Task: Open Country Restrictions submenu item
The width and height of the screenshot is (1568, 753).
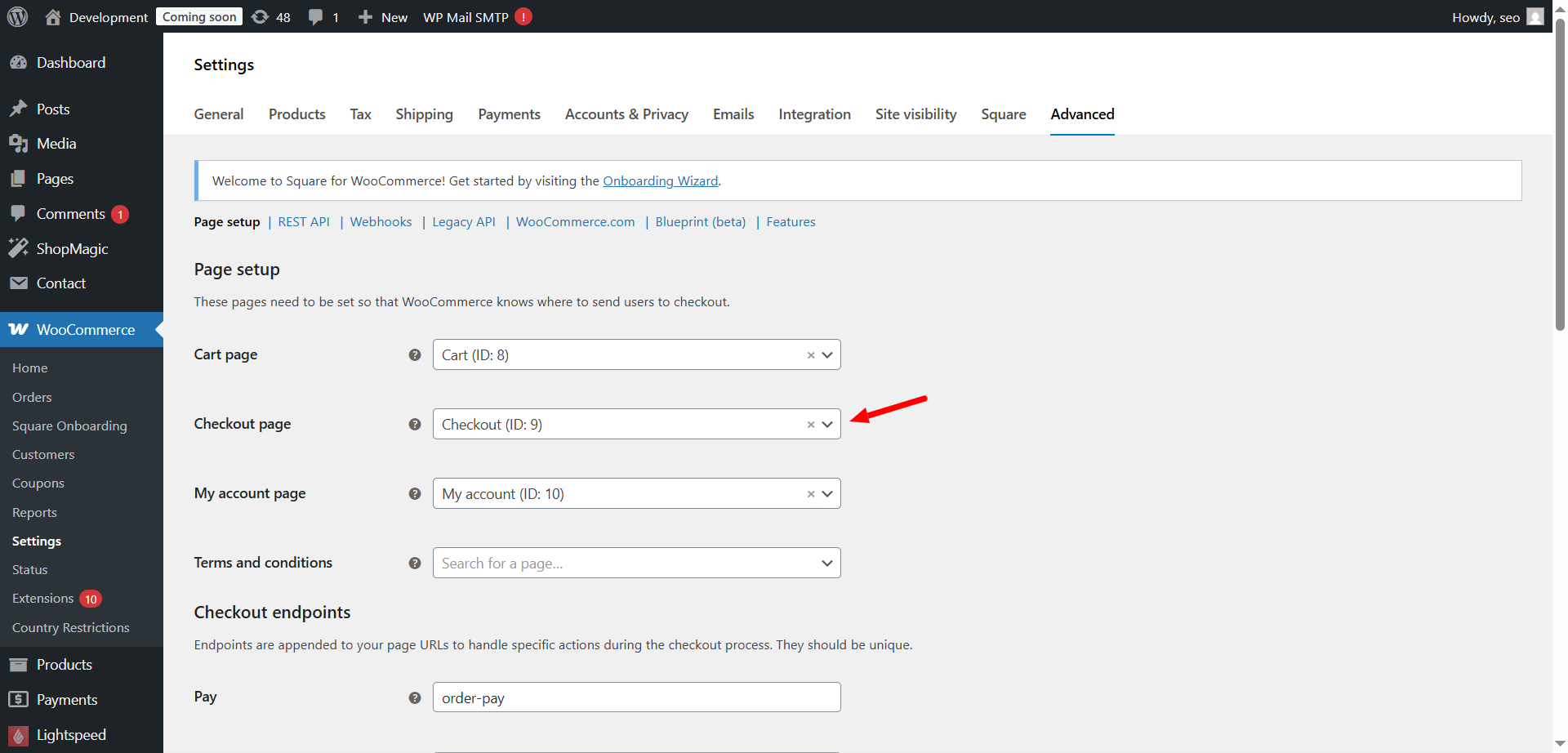Action: 71,627
